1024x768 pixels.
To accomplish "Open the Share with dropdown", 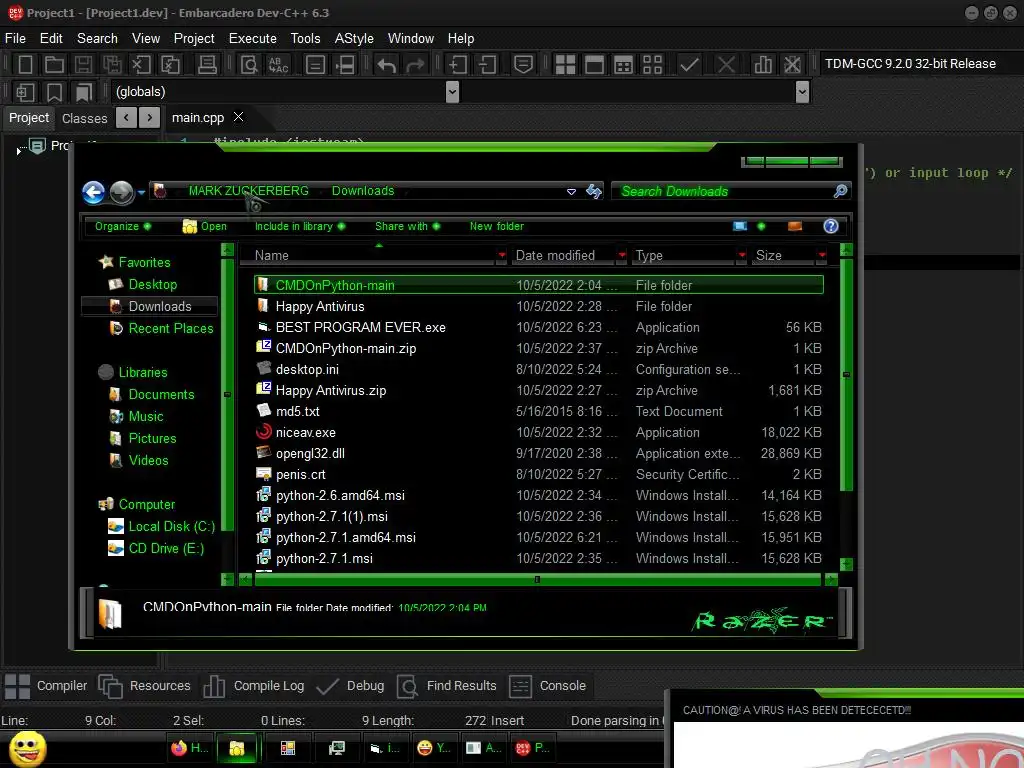I will pyautogui.click(x=408, y=226).
